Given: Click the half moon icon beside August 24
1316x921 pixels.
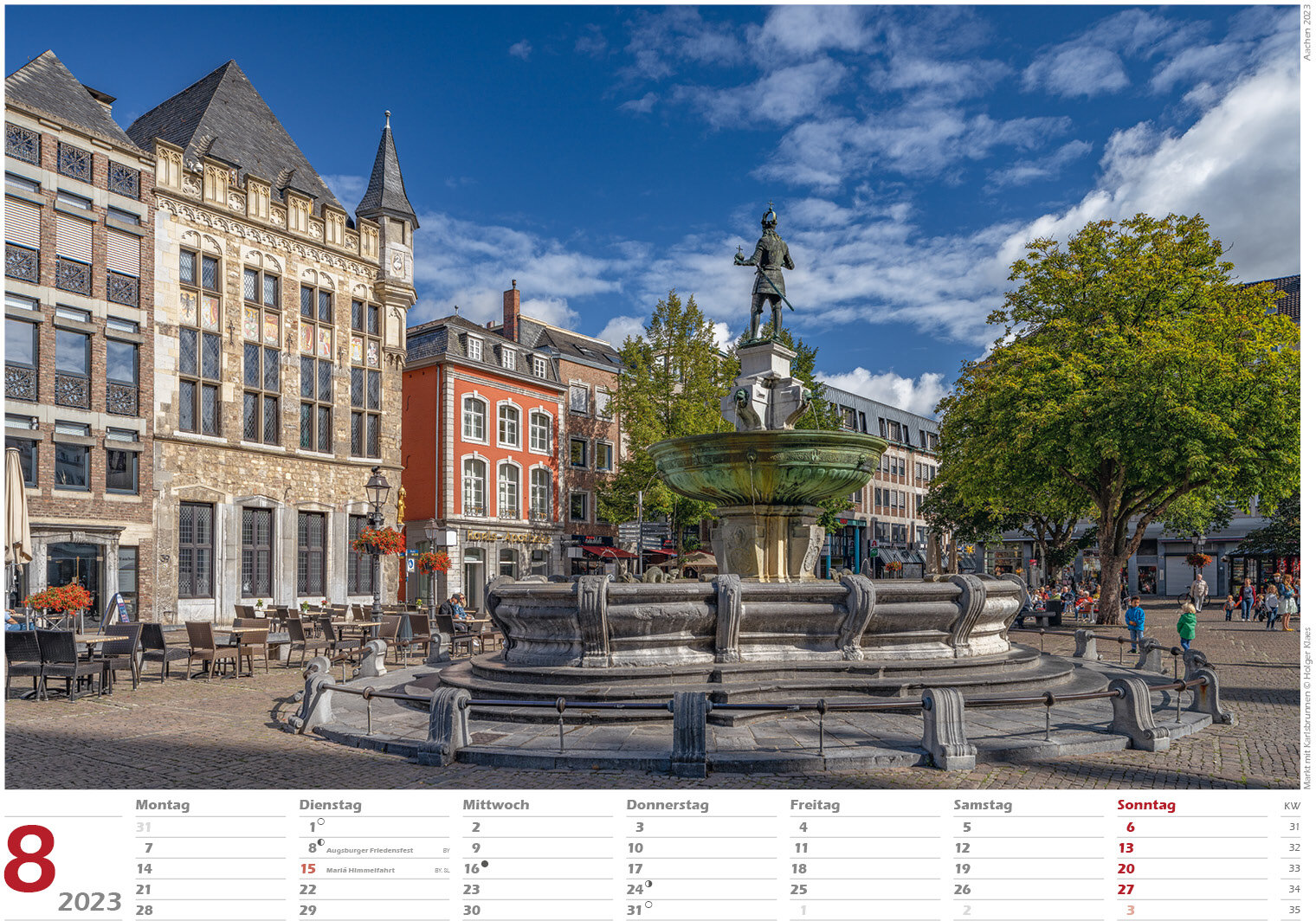Looking at the screenshot, I should [648, 884].
